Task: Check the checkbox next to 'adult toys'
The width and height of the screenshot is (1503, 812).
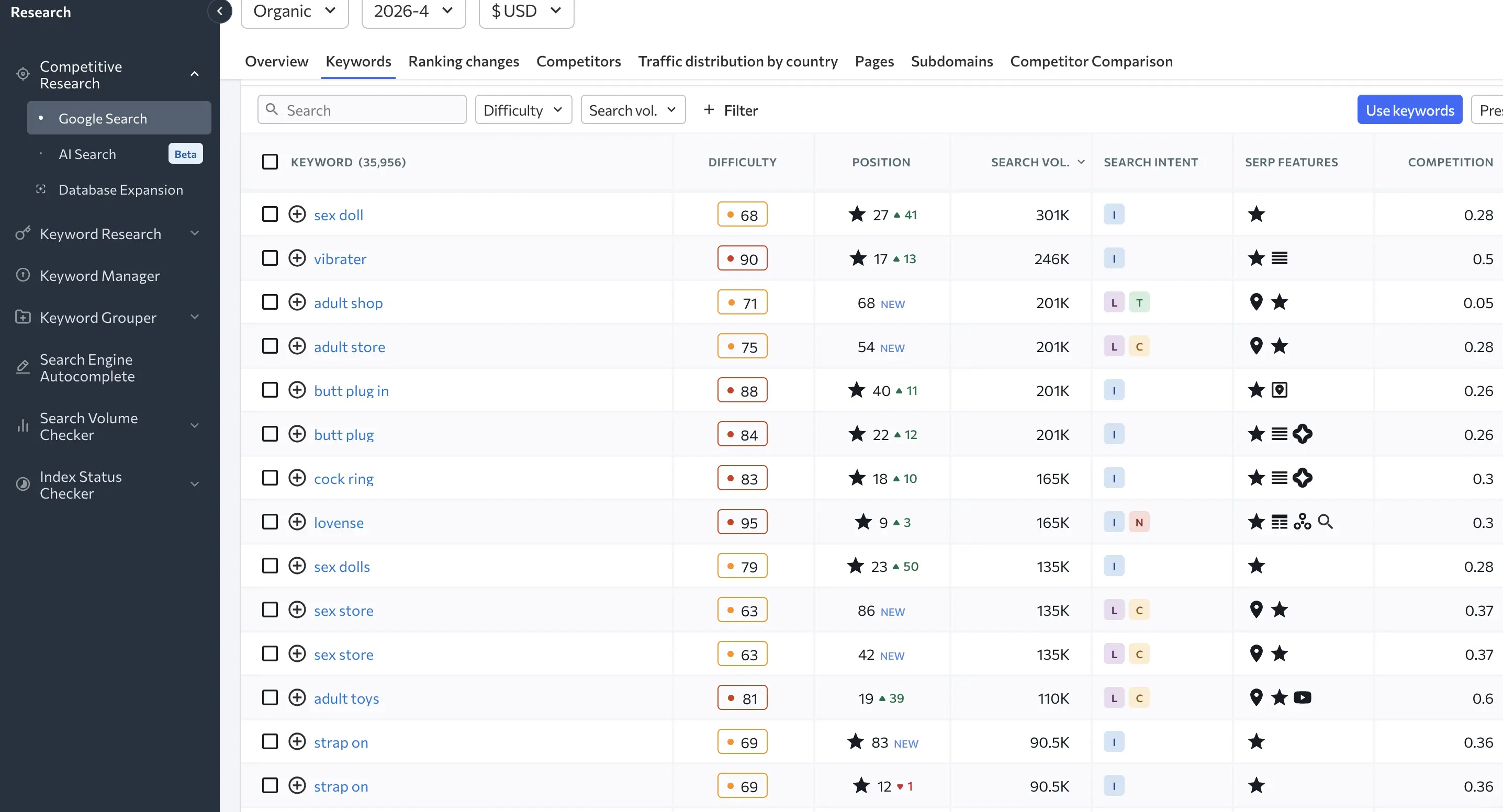Action: pos(270,697)
